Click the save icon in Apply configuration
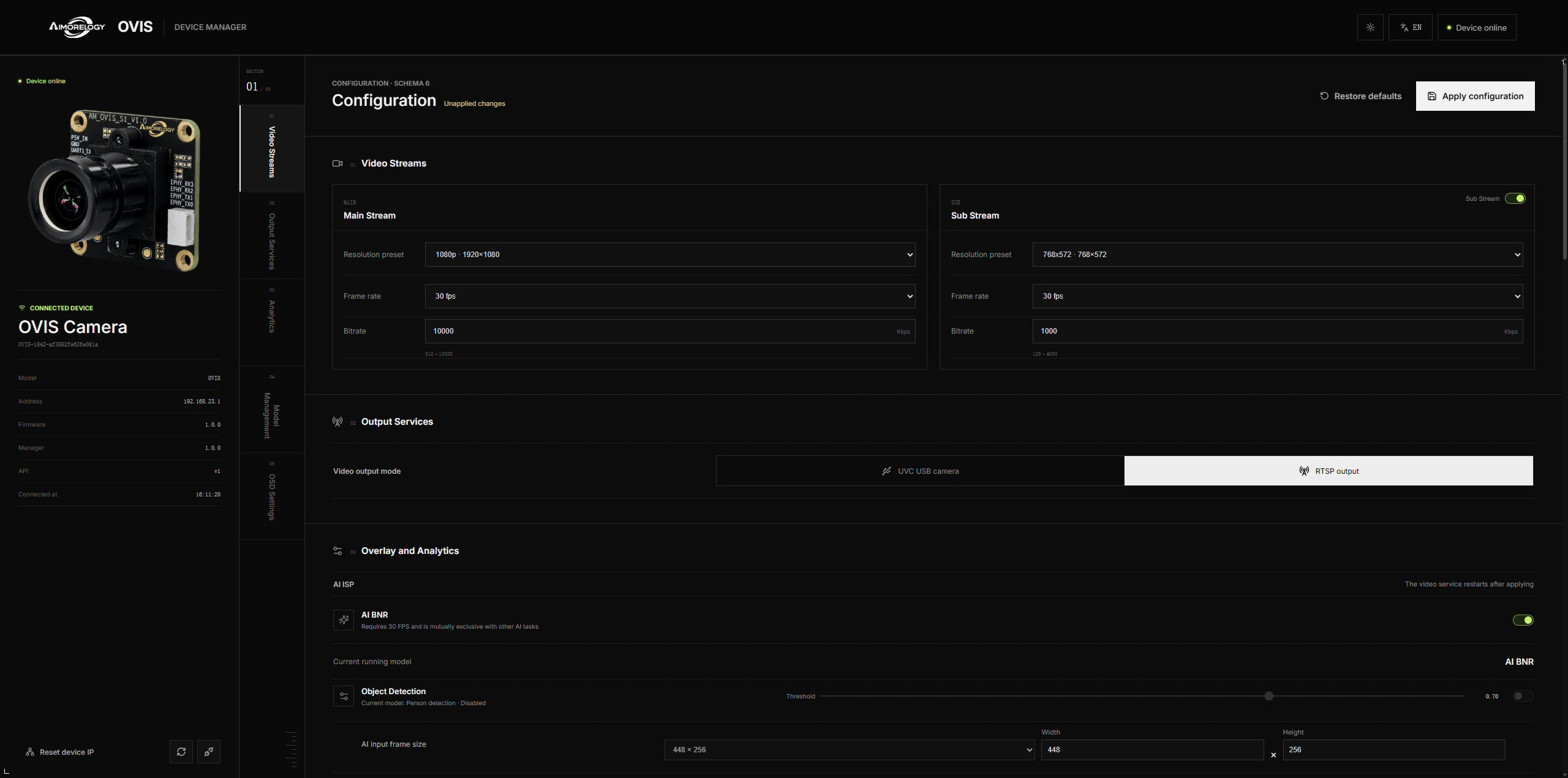Image resolution: width=1568 pixels, height=778 pixels. tap(1432, 96)
